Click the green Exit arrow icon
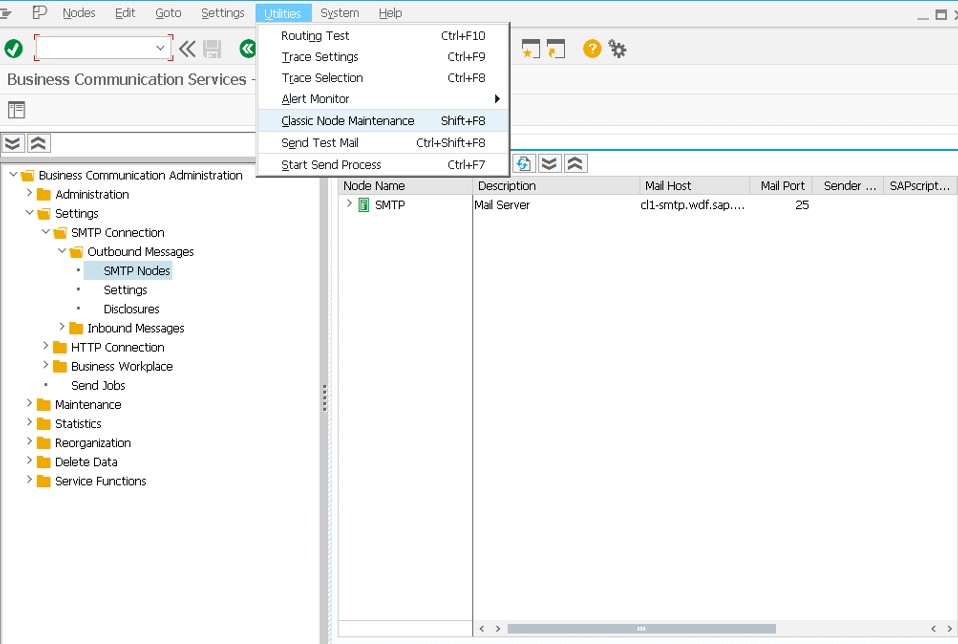Image resolution: width=958 pixels, height=644 pixels. coord(247,48)
